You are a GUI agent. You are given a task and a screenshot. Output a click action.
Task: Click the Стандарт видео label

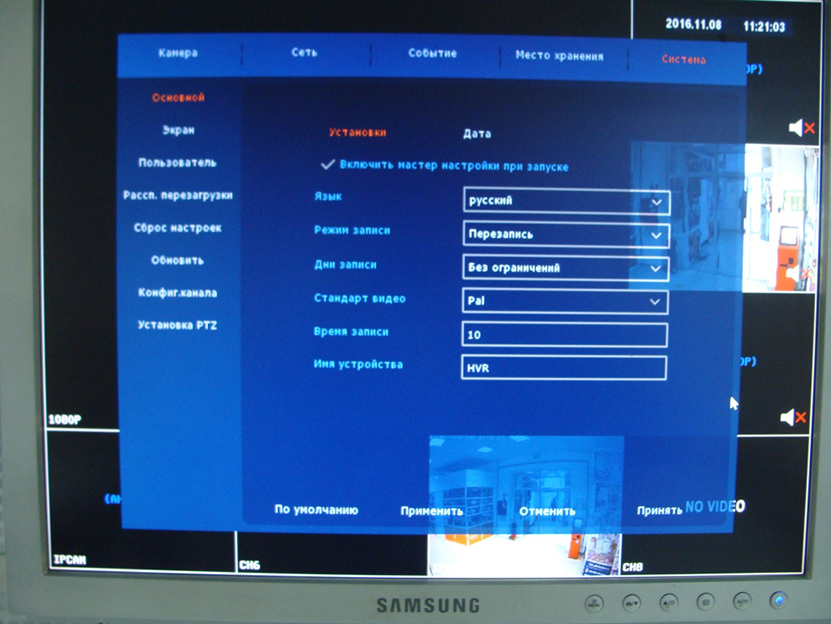(360, 298)
